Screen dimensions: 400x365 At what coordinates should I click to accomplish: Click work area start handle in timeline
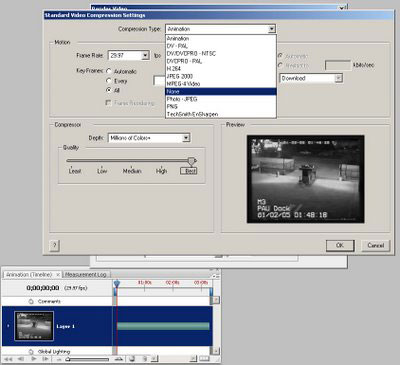[x=115, y=292]
